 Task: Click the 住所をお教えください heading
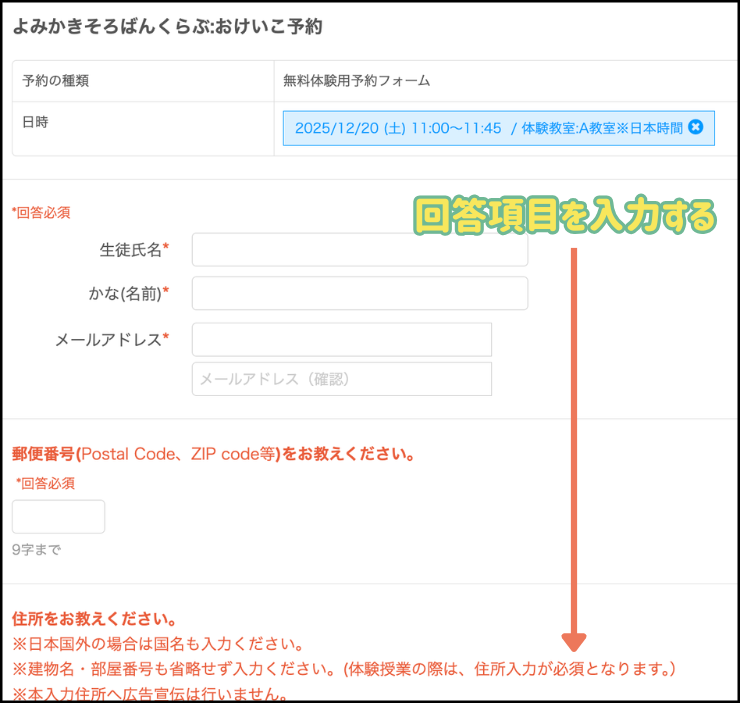[x=95, y=619]
